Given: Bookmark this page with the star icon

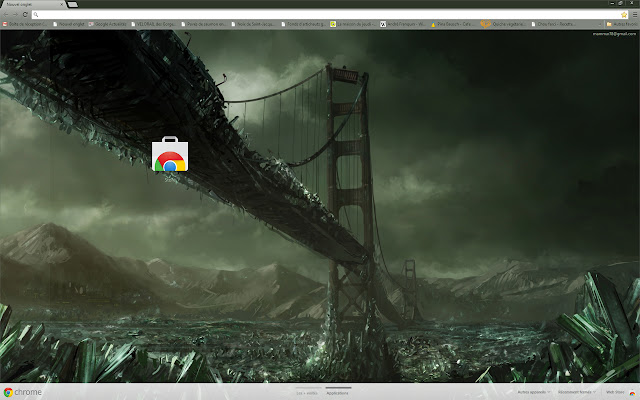Looking at the screenshot, I should (x=624, y=15).
